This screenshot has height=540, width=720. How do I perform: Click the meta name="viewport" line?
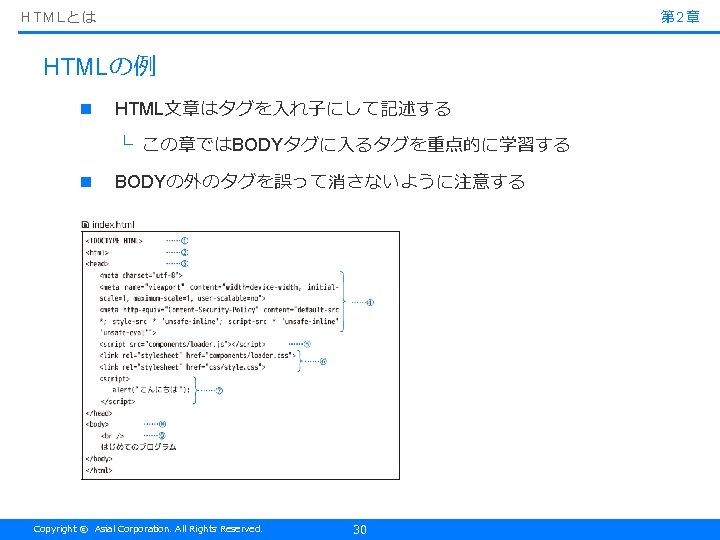[x=219, y=287]
